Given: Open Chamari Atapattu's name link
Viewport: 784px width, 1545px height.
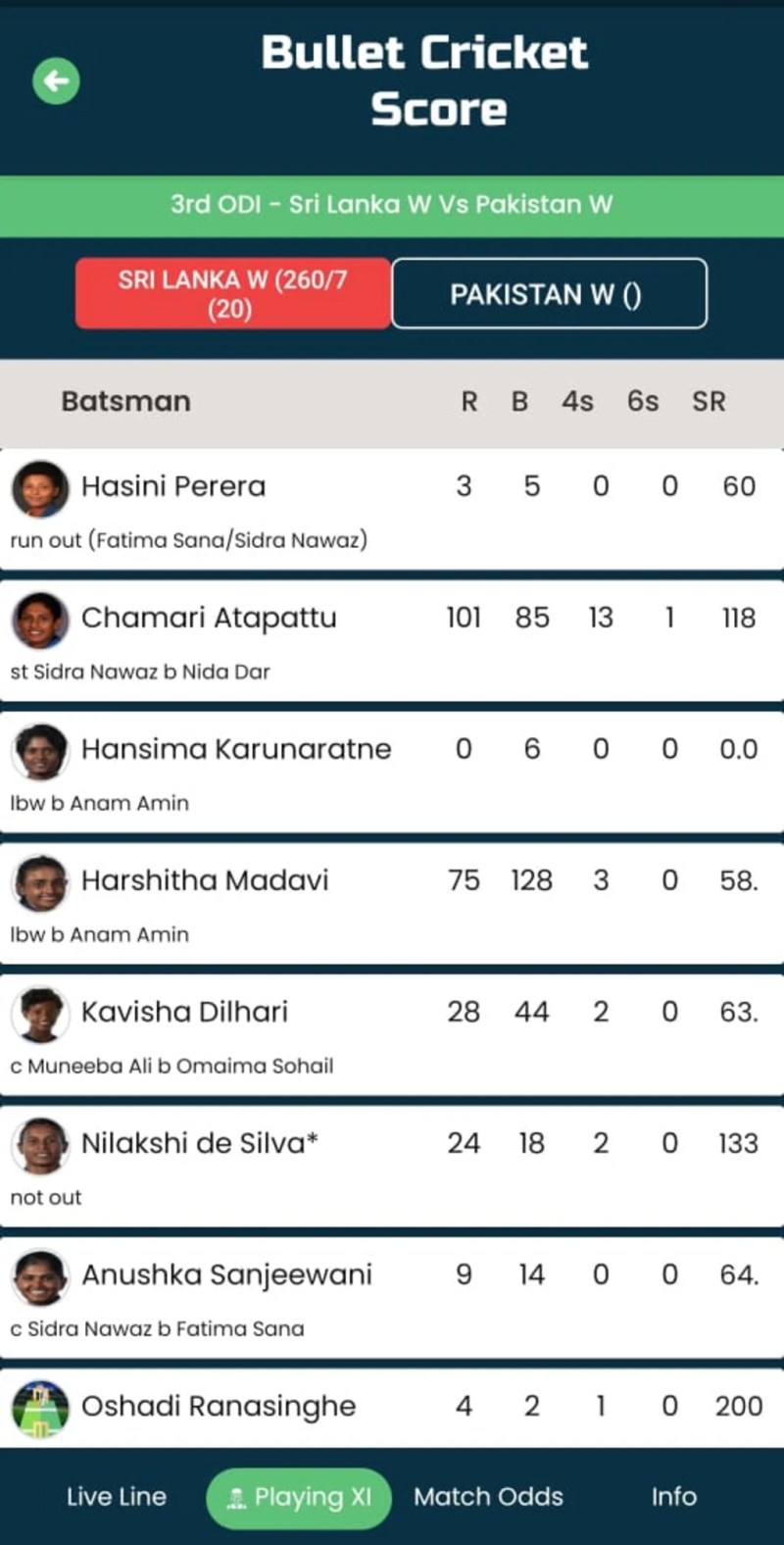Looking at the screenshot, I should [209, 618].
